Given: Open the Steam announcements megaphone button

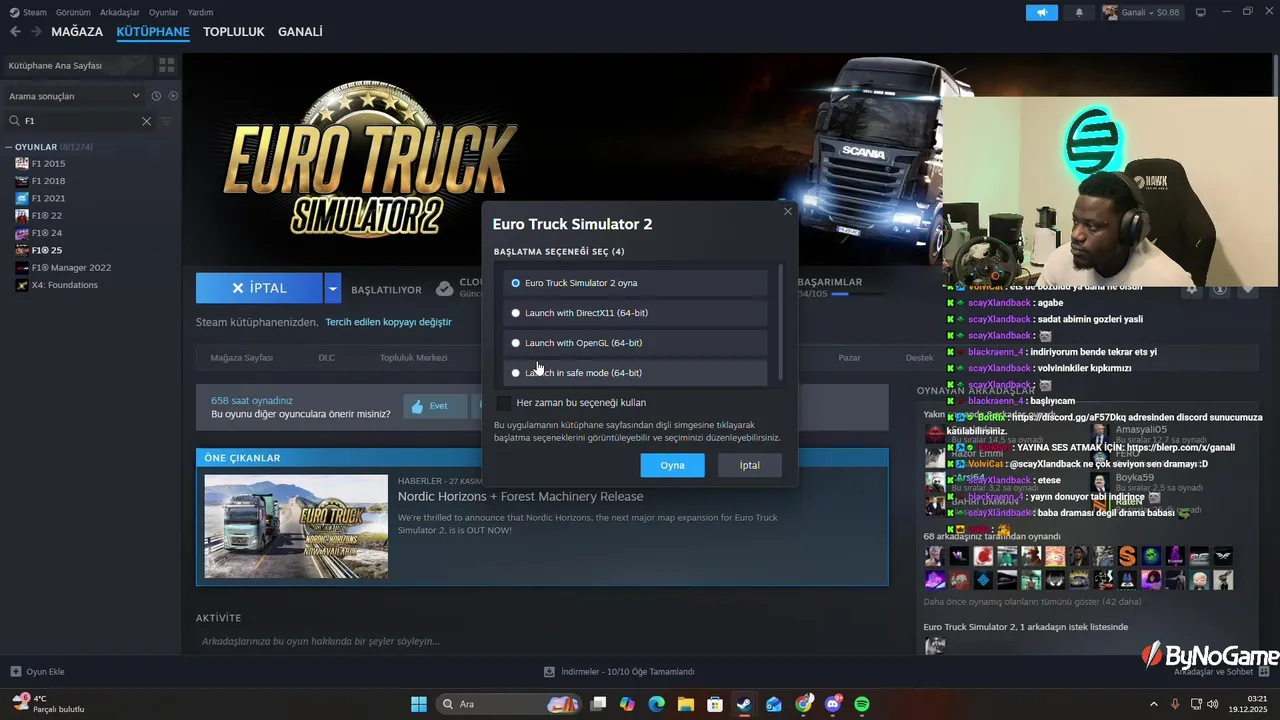Looking at the screenshot, I should [1041, 12].
